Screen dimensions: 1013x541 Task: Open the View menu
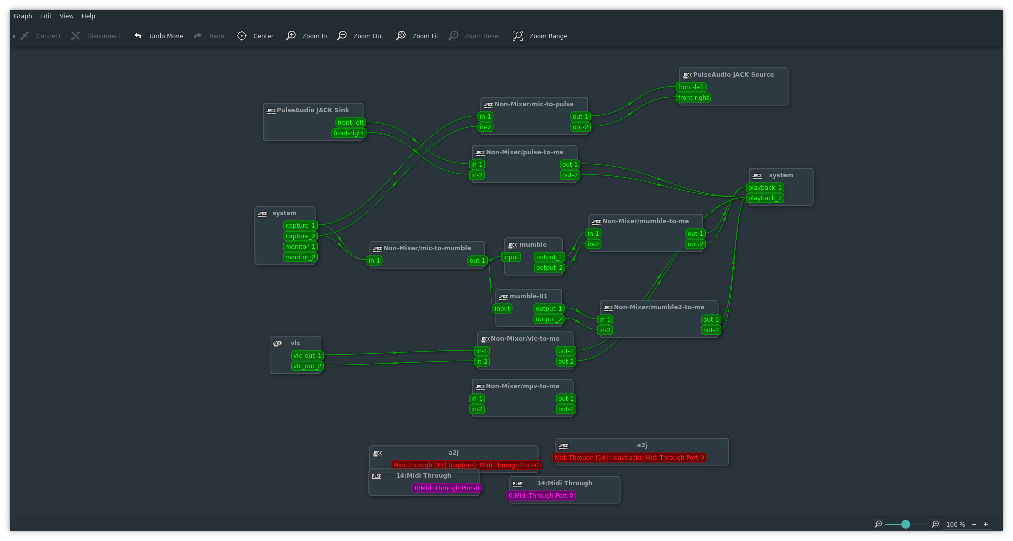coord(66,16)
